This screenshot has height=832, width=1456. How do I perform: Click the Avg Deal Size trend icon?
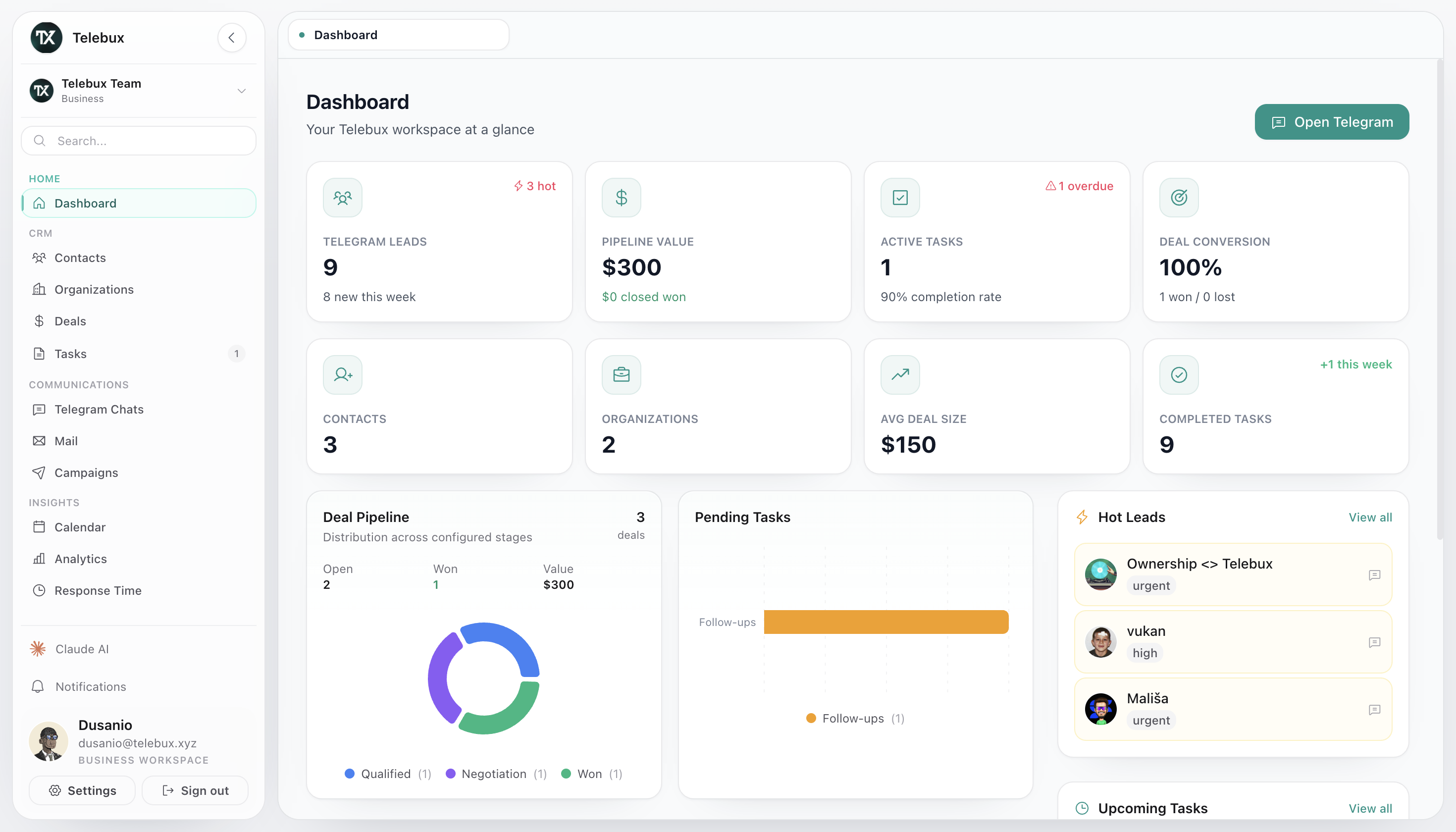(x=900, y=375)
